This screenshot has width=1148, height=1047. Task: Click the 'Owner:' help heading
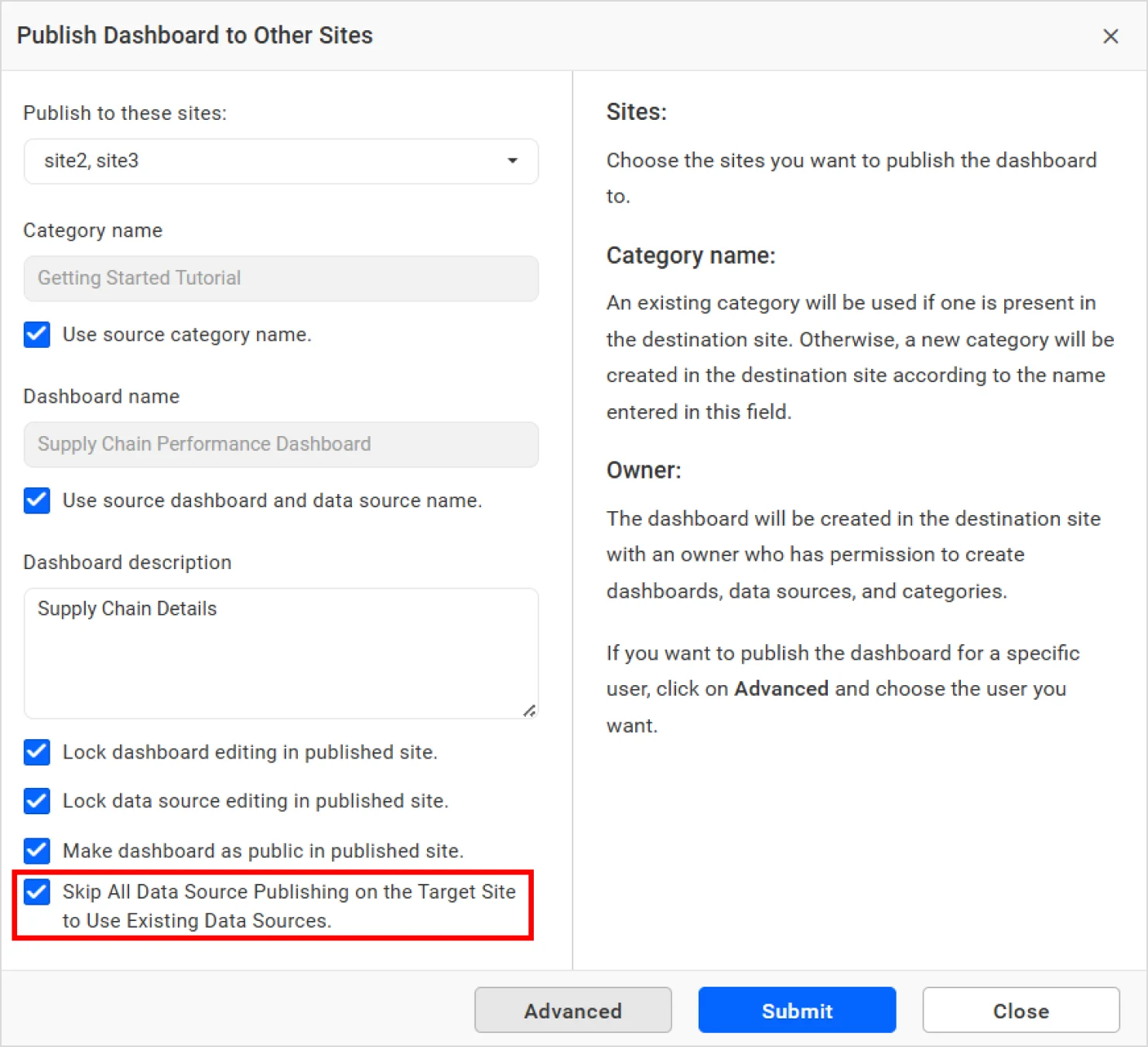pos(644,470)
